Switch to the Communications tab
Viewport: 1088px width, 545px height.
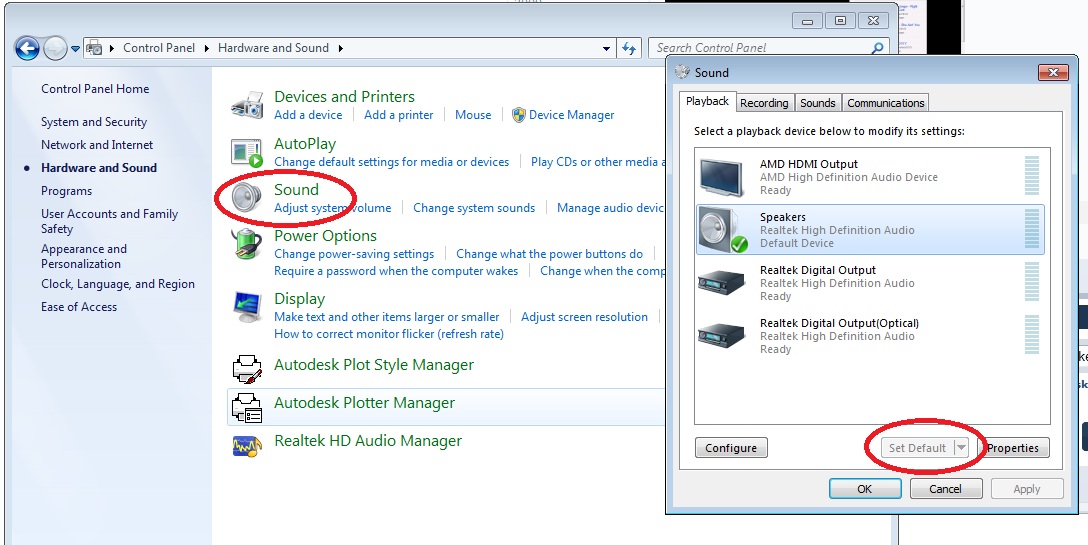pos(885,103)
